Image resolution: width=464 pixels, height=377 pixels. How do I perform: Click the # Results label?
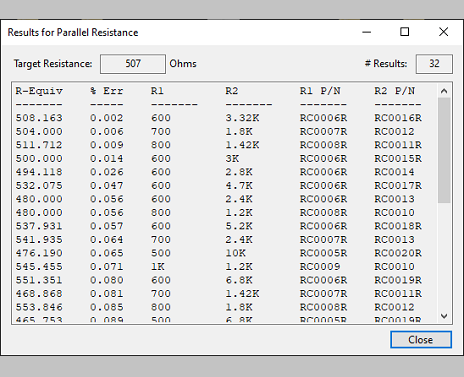point(386,64)
